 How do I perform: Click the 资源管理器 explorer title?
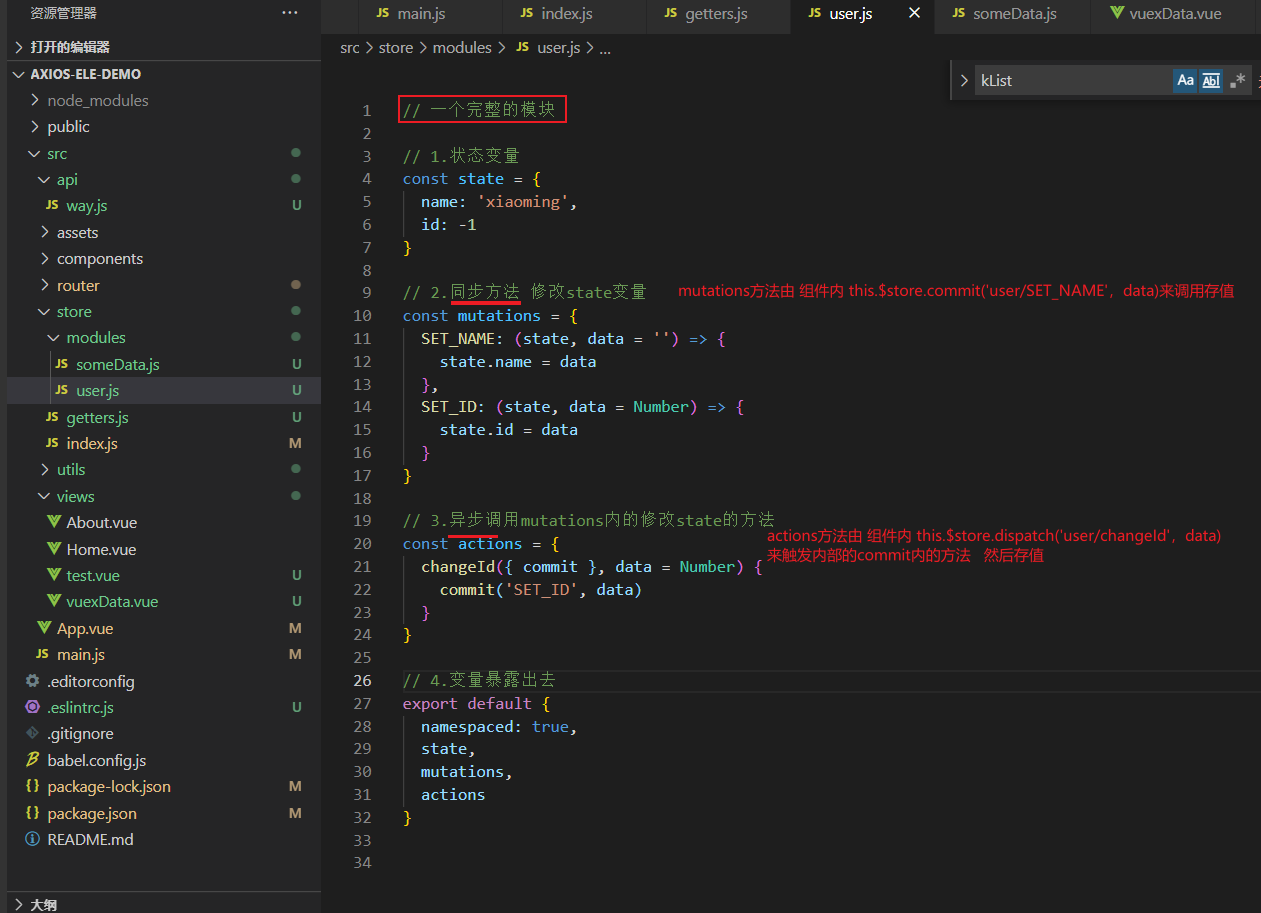click(x=64, y=13)
